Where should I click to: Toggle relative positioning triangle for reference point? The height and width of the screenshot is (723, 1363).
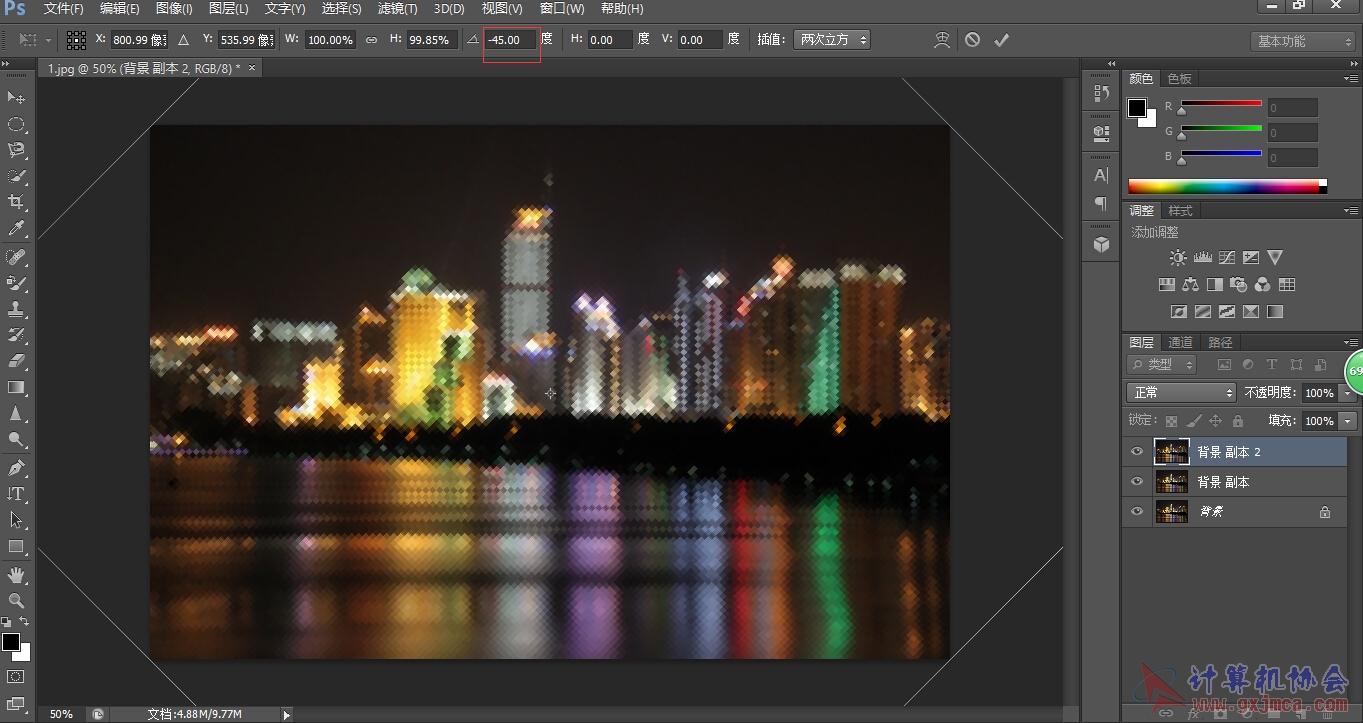pos(183,40)
